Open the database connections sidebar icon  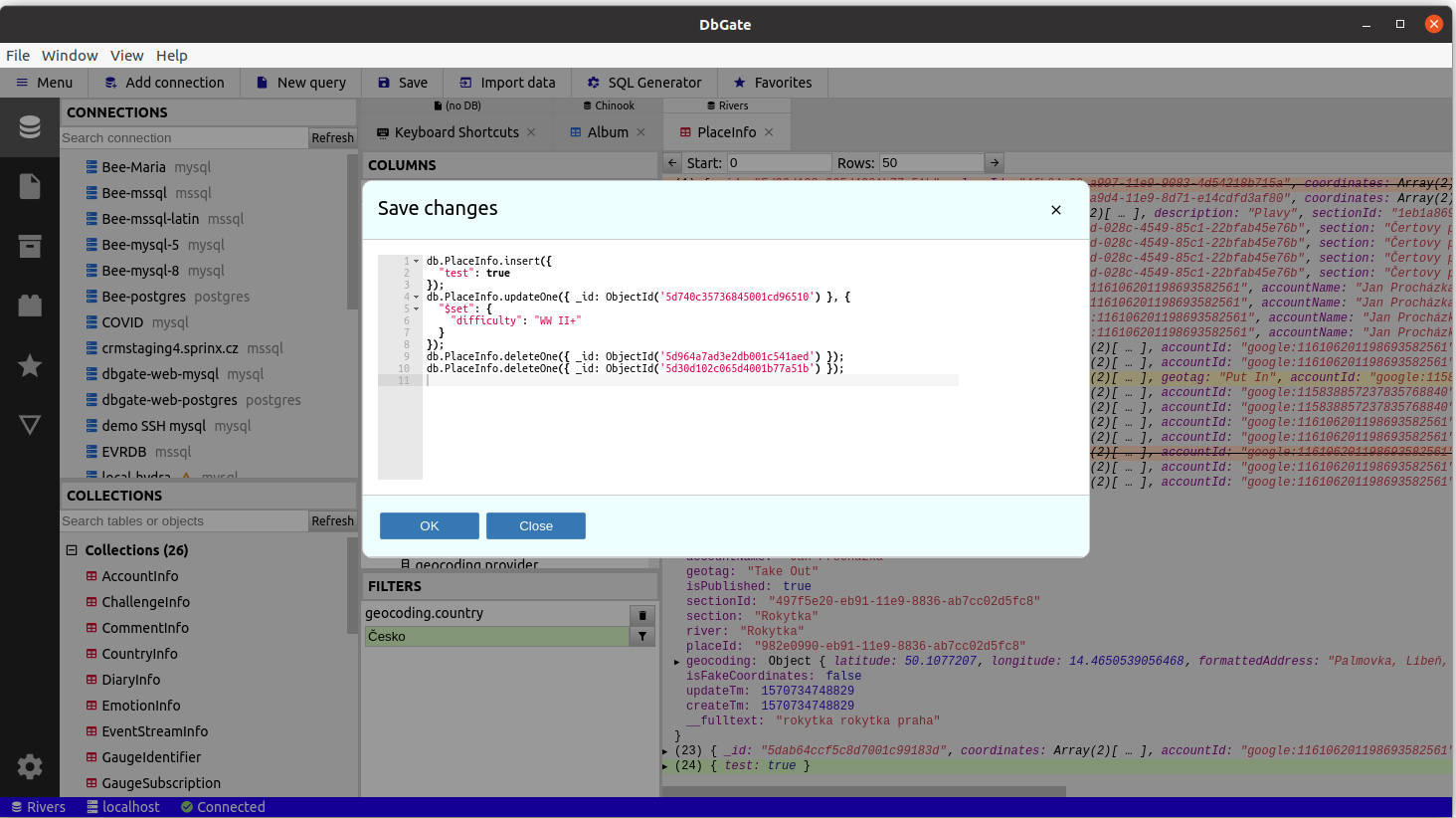pyautogui.click(x=30, y=127)
